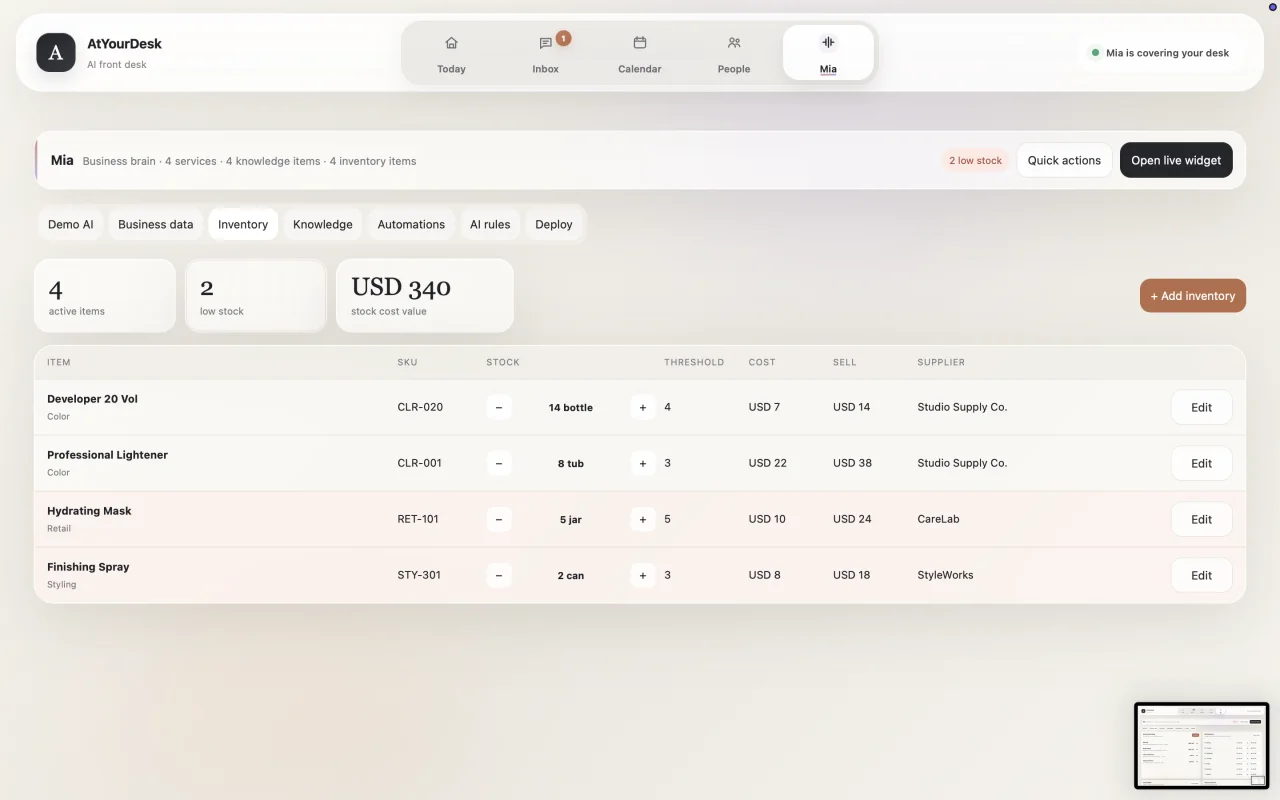The image size is (1280, 800).
Task: Open the Inbox message icon
Action: [545, 43]
